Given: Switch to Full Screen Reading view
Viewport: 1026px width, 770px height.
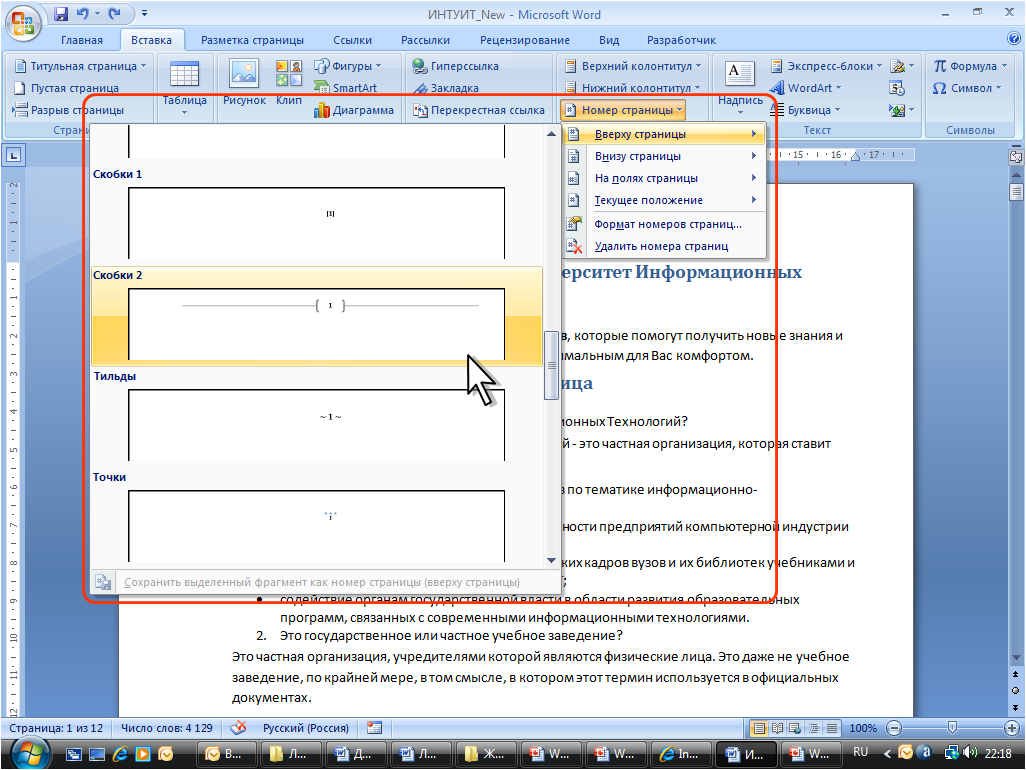Looking at the screenshot, I should (x=777, y=727).
